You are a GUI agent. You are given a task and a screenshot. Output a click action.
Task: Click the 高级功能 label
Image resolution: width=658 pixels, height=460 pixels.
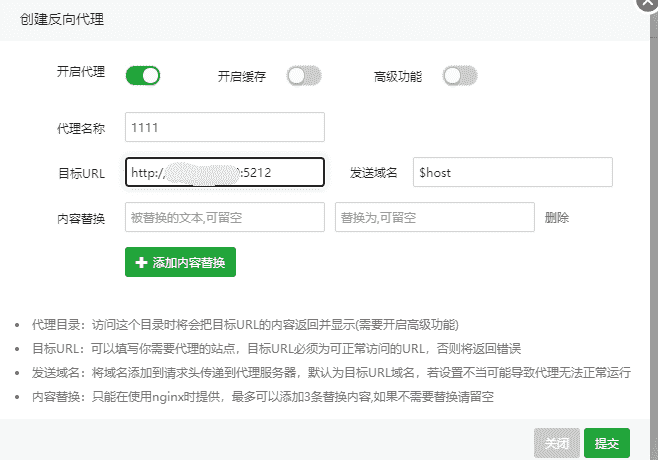[398, 76]
